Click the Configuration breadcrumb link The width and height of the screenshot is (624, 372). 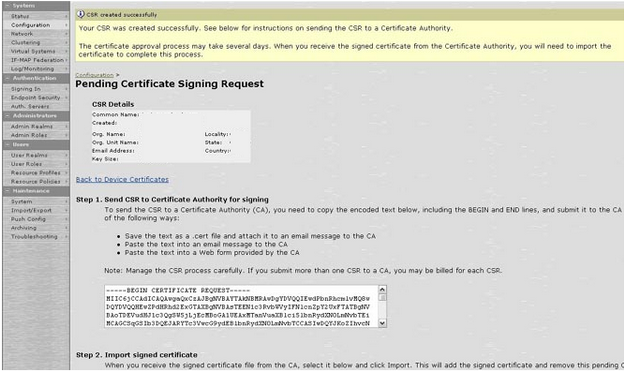[95, 75]
